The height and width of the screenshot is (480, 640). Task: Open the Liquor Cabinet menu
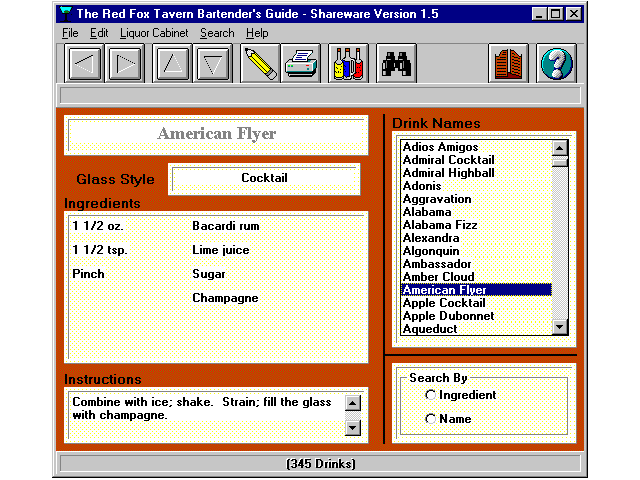click(x=154, y=33)
